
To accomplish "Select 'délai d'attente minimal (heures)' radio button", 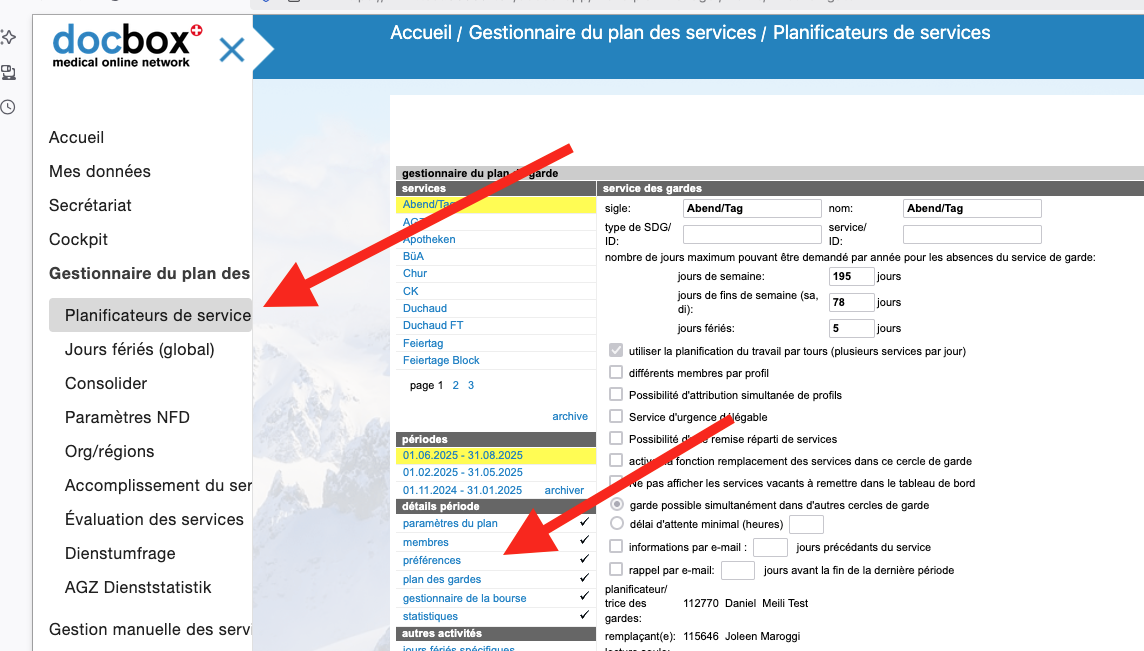I will click(x=617, y=523).
